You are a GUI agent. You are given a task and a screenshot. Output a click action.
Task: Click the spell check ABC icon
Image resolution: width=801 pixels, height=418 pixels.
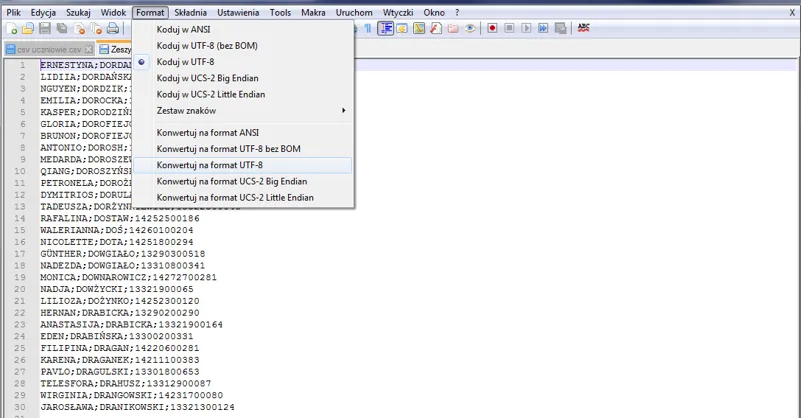tap(583, 29)
